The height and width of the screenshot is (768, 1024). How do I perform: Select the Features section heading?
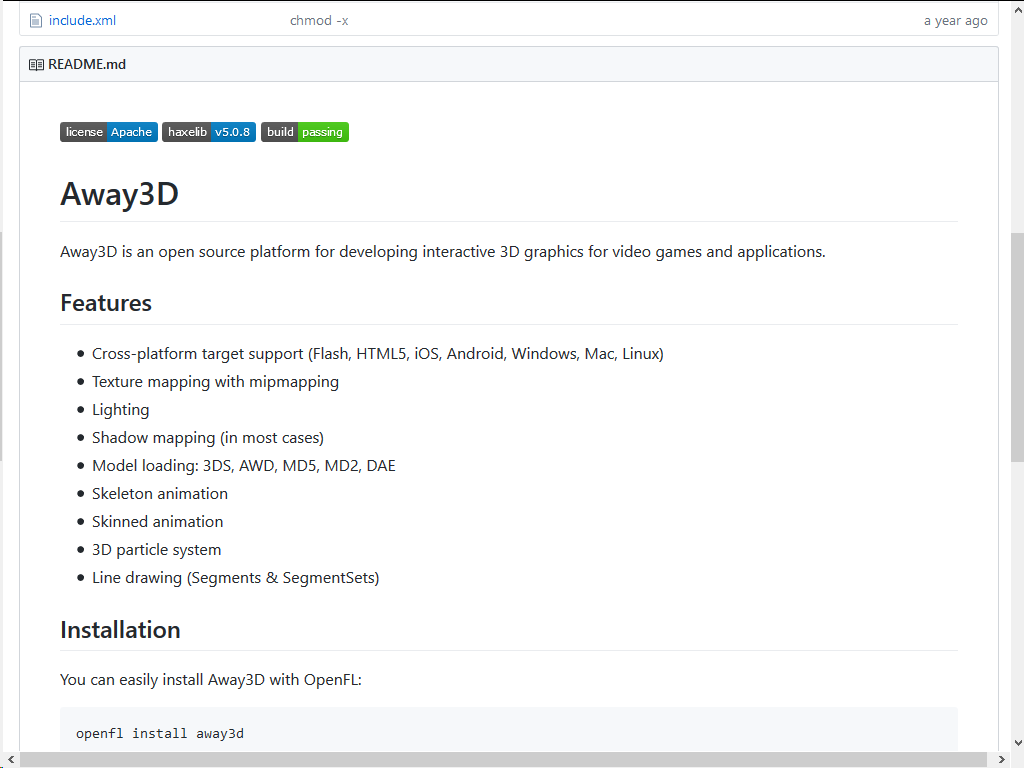(106, 303)
